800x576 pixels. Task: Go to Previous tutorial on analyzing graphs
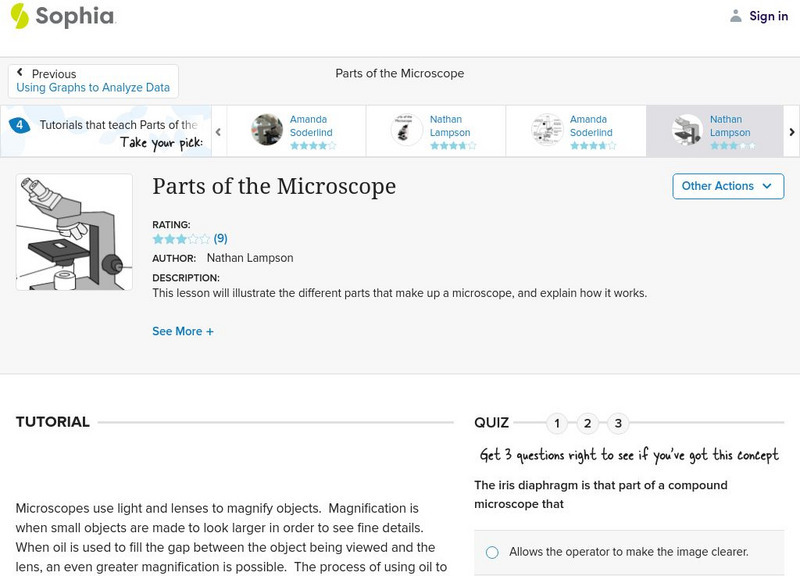point(93,81)
